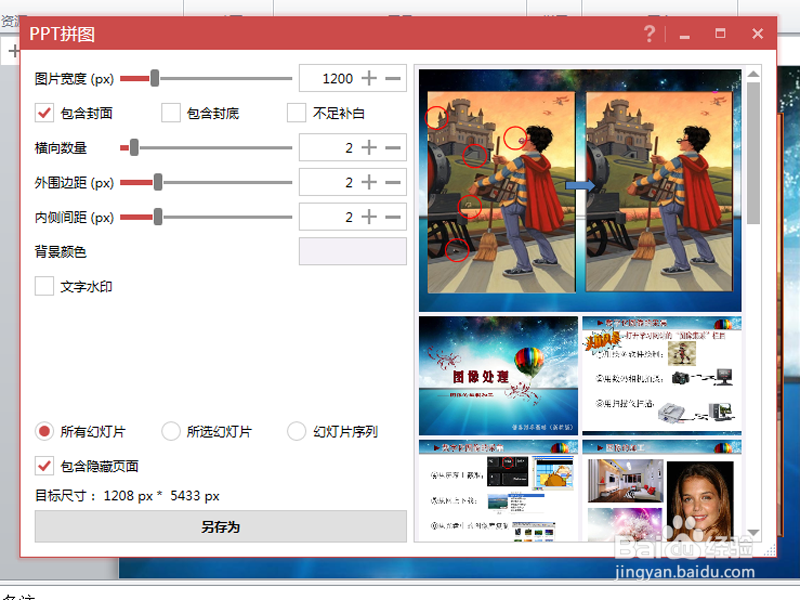
Task: Enable the 包含封底 checkbox
Action: pos(171,113)
